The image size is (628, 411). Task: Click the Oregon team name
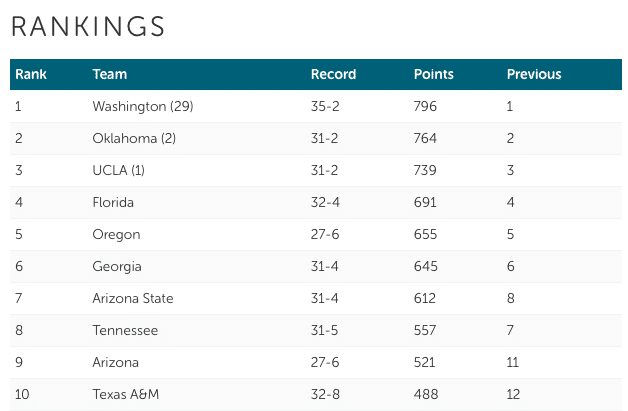click(x=116, y=234)
